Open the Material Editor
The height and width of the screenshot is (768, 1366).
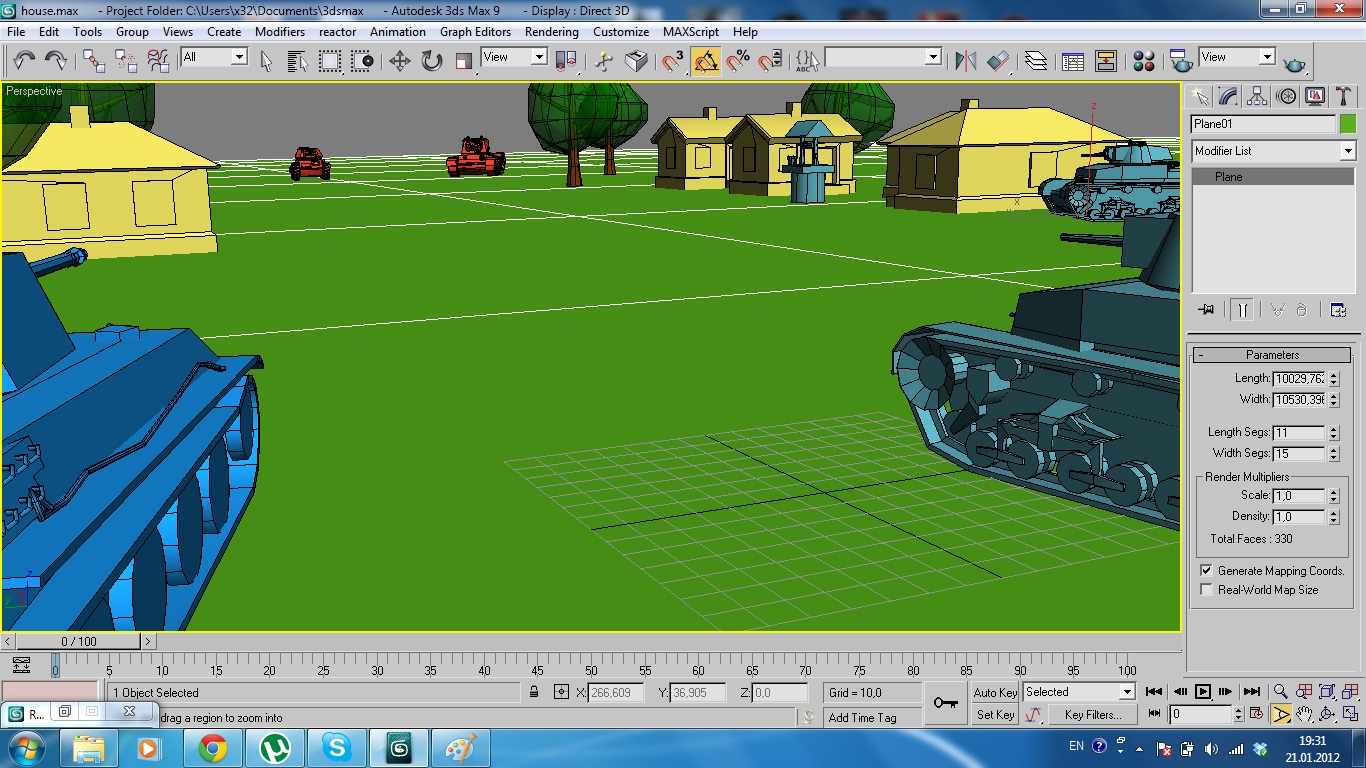pos(1144,61)
